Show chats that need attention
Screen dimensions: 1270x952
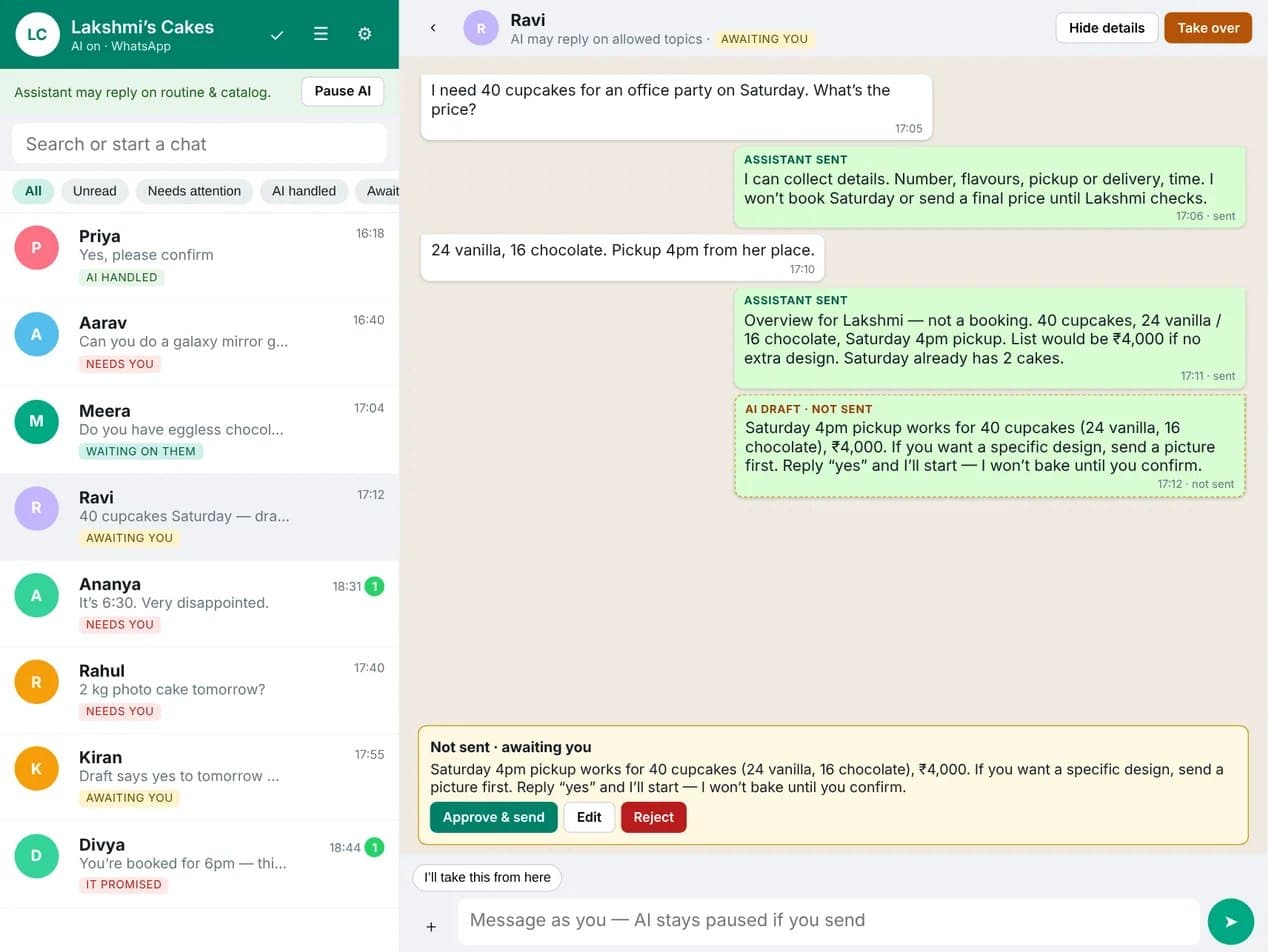click(x=194, y=191)
